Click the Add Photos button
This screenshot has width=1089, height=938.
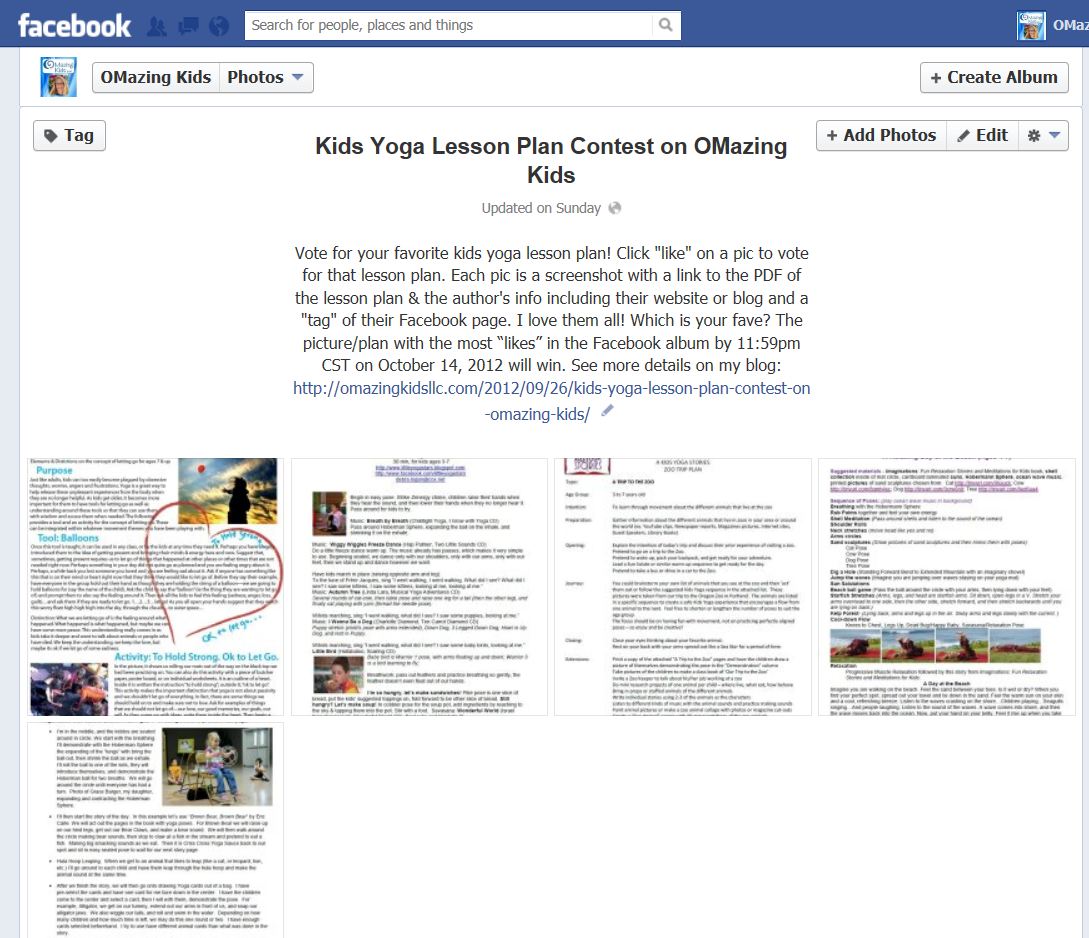click(x=880, y=135)
